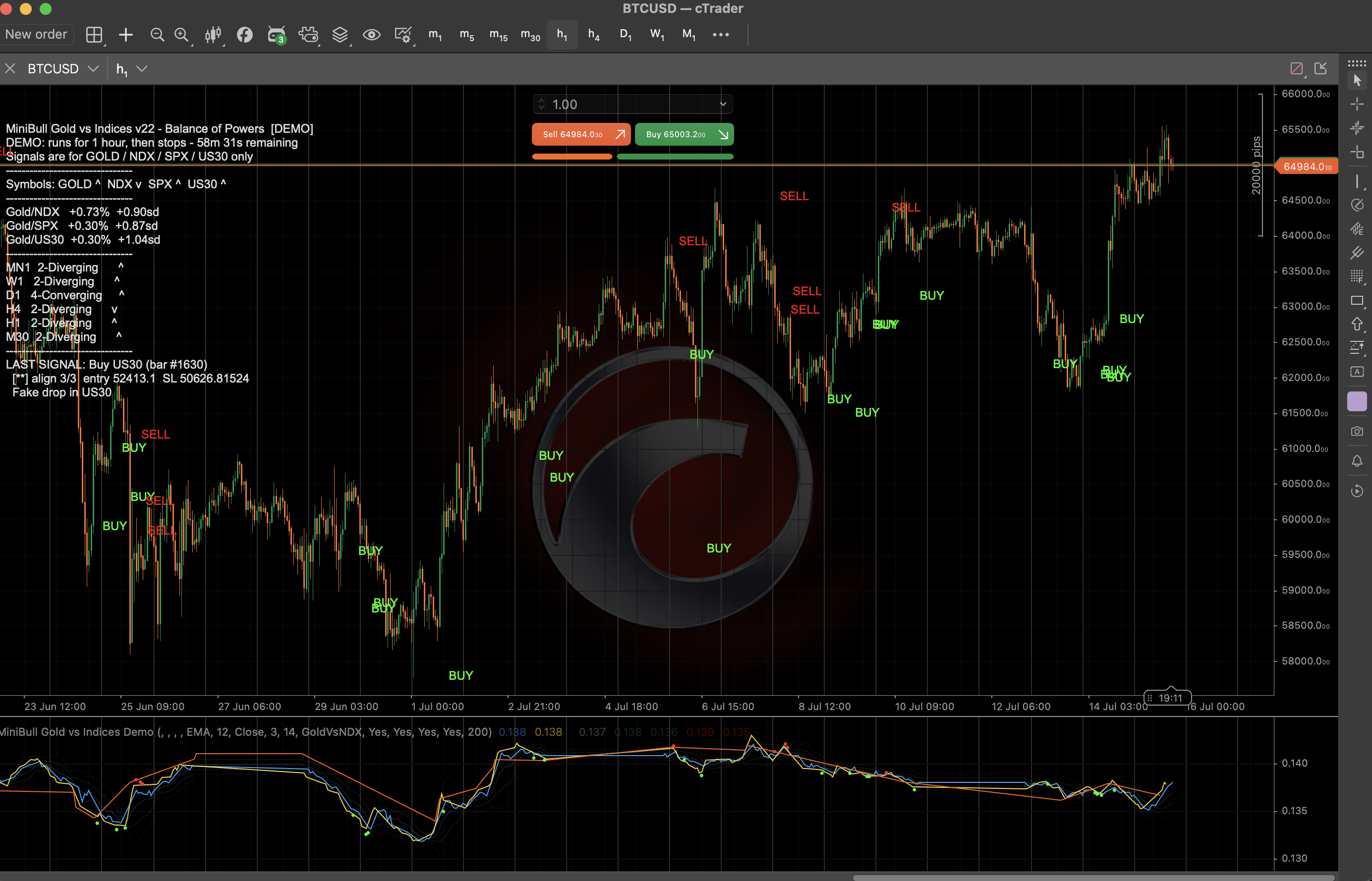Close the BTCUSD chart tab
The image size is (1372, 881).
point(10,69)
